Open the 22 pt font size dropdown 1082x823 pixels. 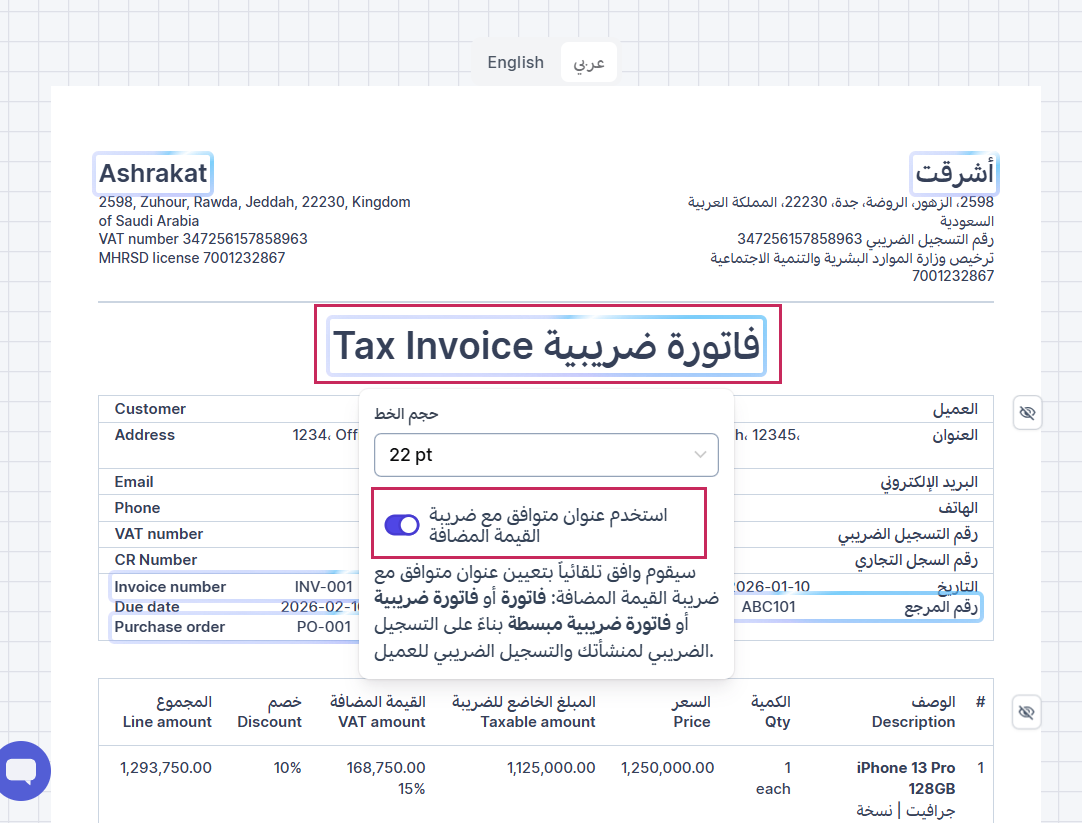click(x=546, y=455)
